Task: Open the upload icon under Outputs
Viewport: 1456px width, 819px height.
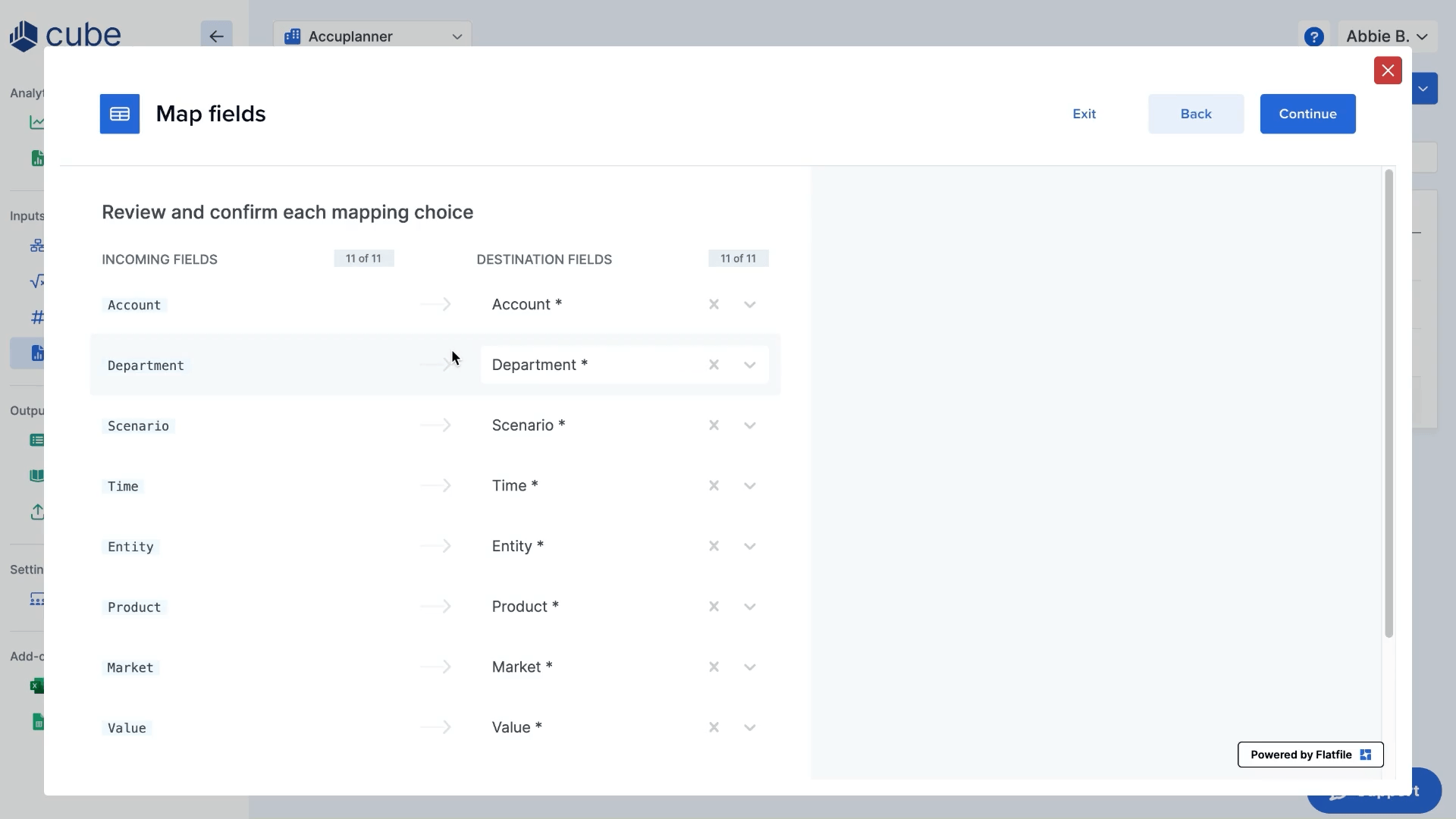Action: click(37, 512)
